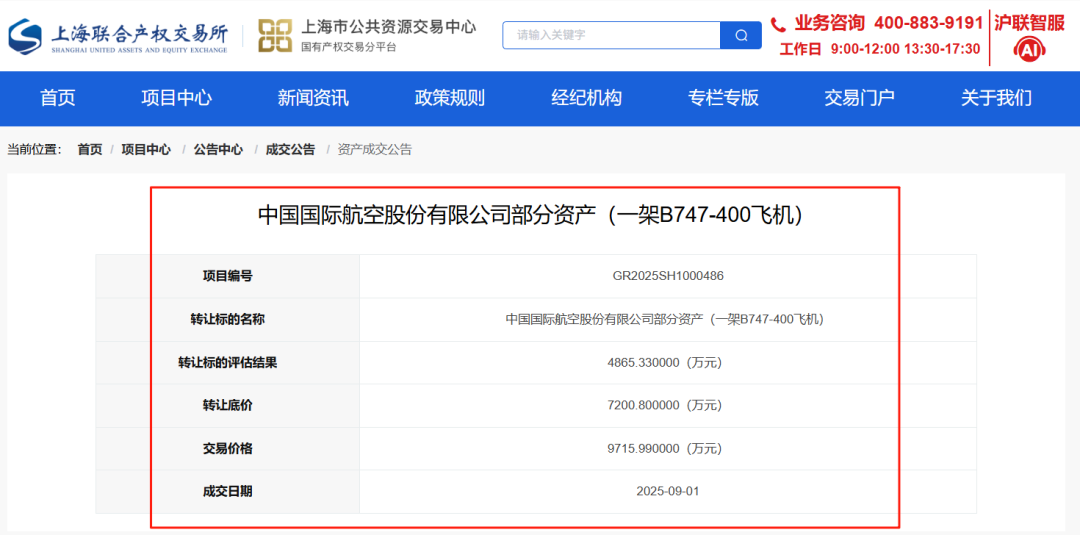Click the page title 中国国际航空股份有限公司部分资产 heading
This screenshot has height=535, width=1080.
click(530, 215)
